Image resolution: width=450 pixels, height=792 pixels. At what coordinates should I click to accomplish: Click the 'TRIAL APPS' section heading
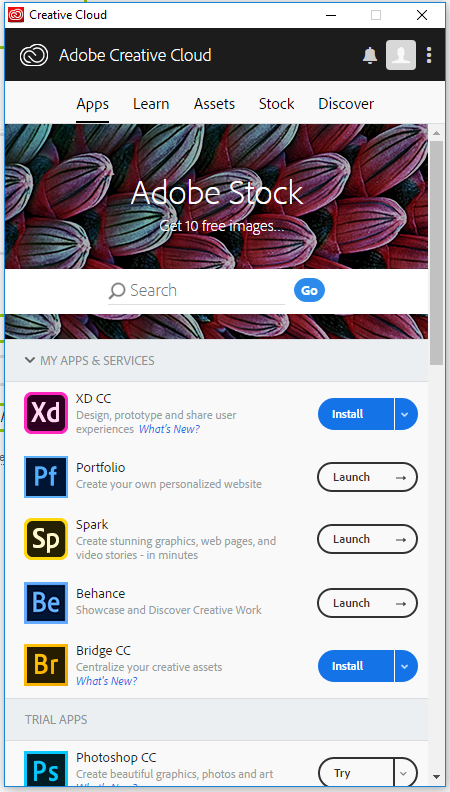coord(56,719)
